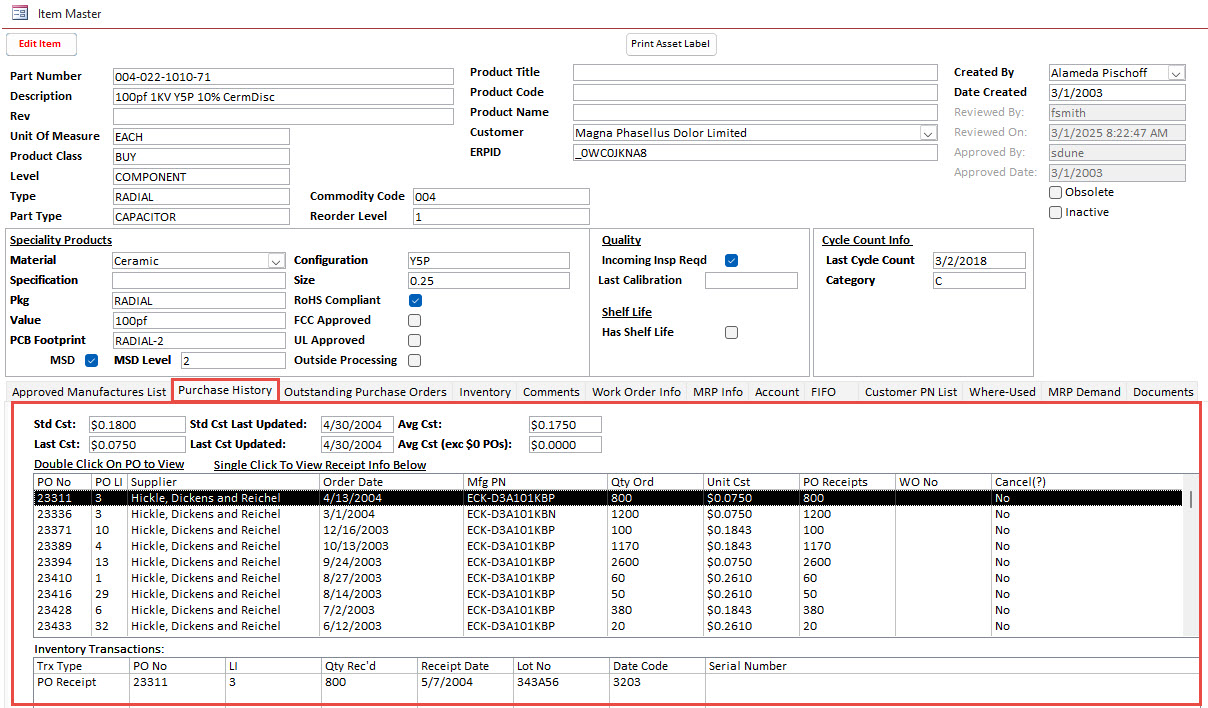Expand the Customer dropdown
Viewport: 1208px width, 708px height.
pos(929,132)
